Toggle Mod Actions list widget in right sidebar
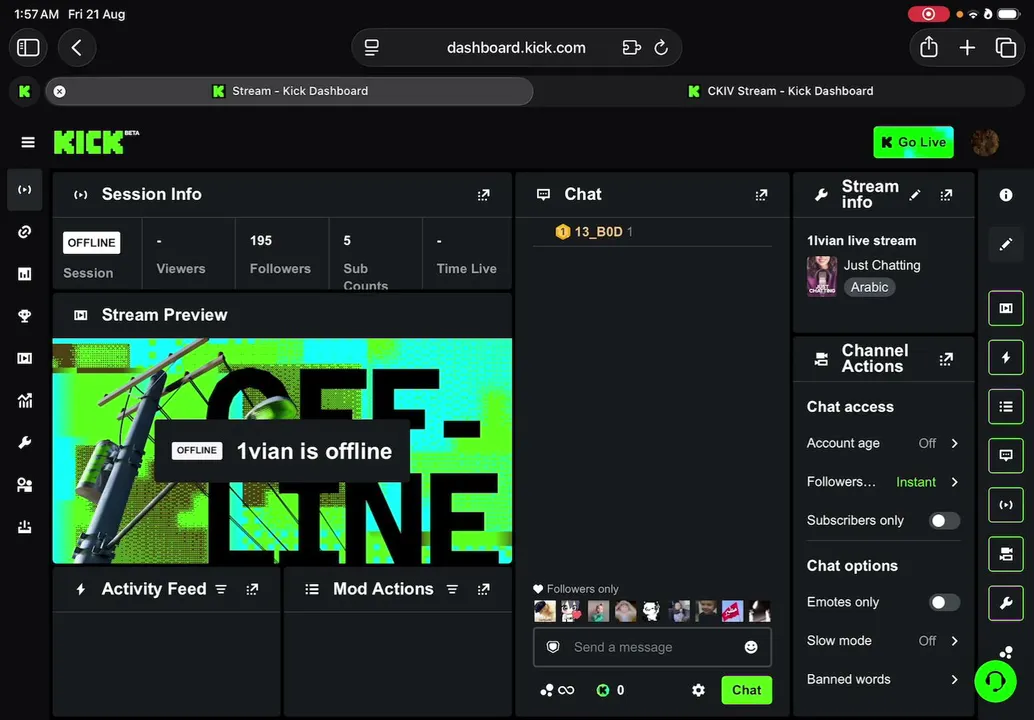Screen dimensions: 1034x720 1006,407
